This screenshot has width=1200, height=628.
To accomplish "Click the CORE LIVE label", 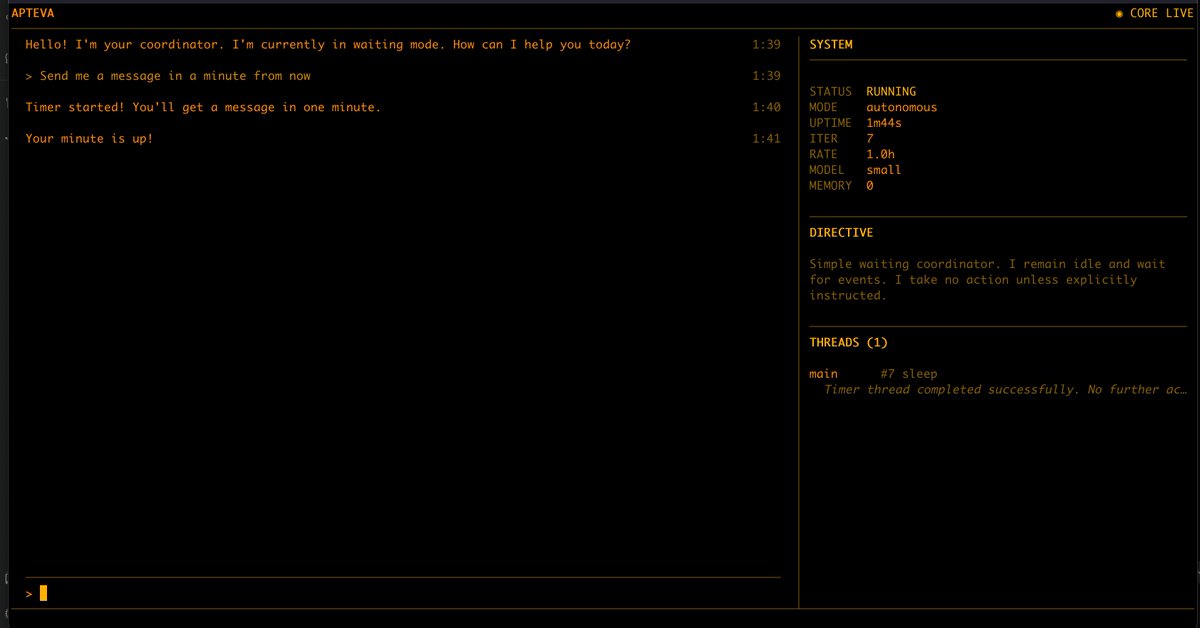I will coord(1161,14).
